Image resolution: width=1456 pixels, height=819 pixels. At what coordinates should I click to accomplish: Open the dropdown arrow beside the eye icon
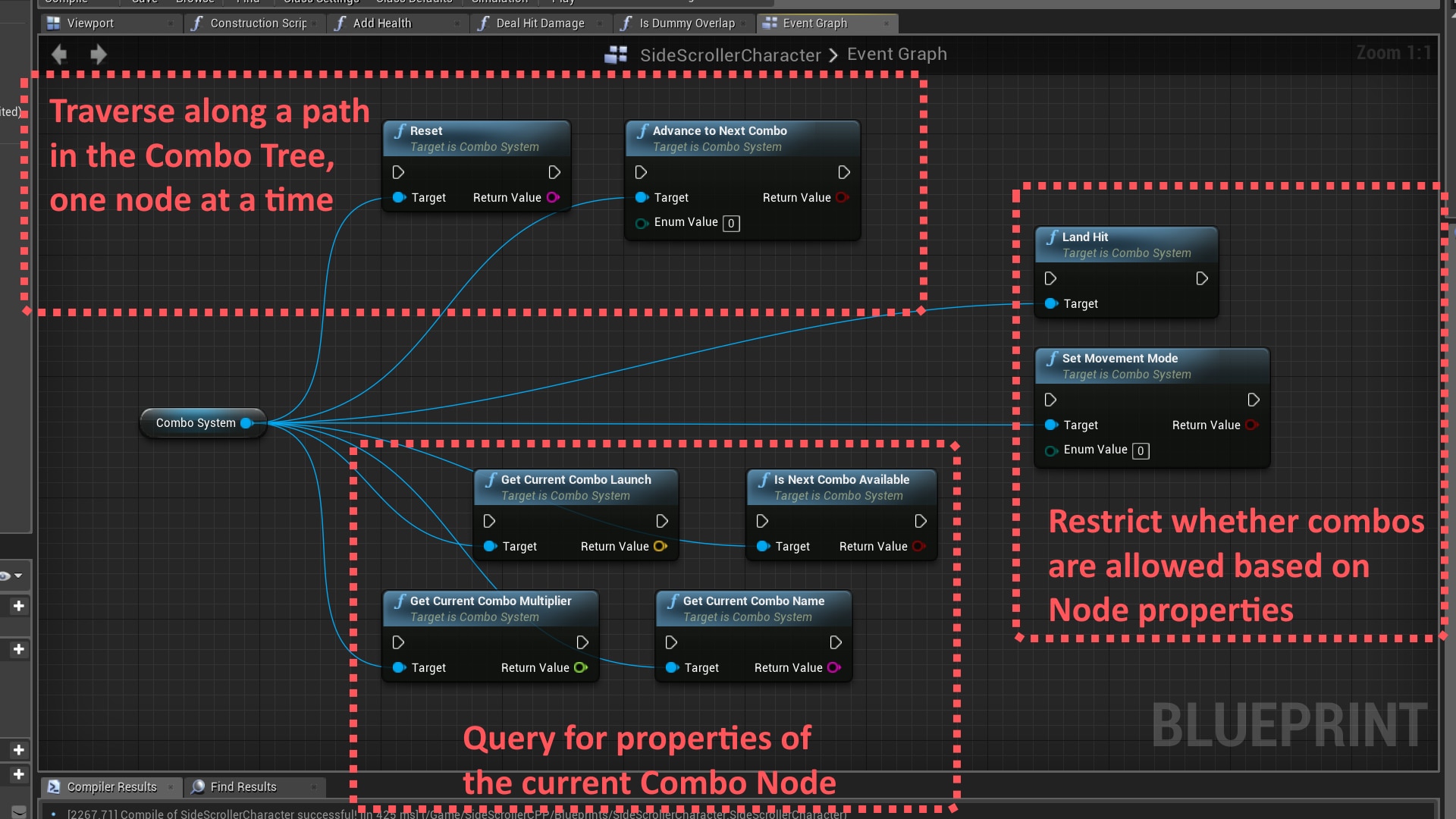coord(17,575)
